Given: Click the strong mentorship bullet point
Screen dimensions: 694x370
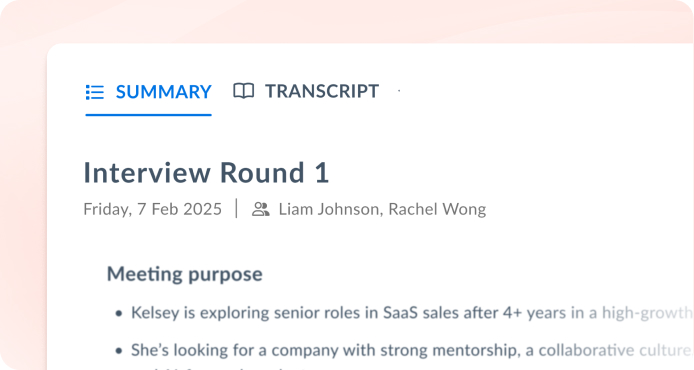Looking at the screenshot, I should pyautogui.click(x=412, y=350).
